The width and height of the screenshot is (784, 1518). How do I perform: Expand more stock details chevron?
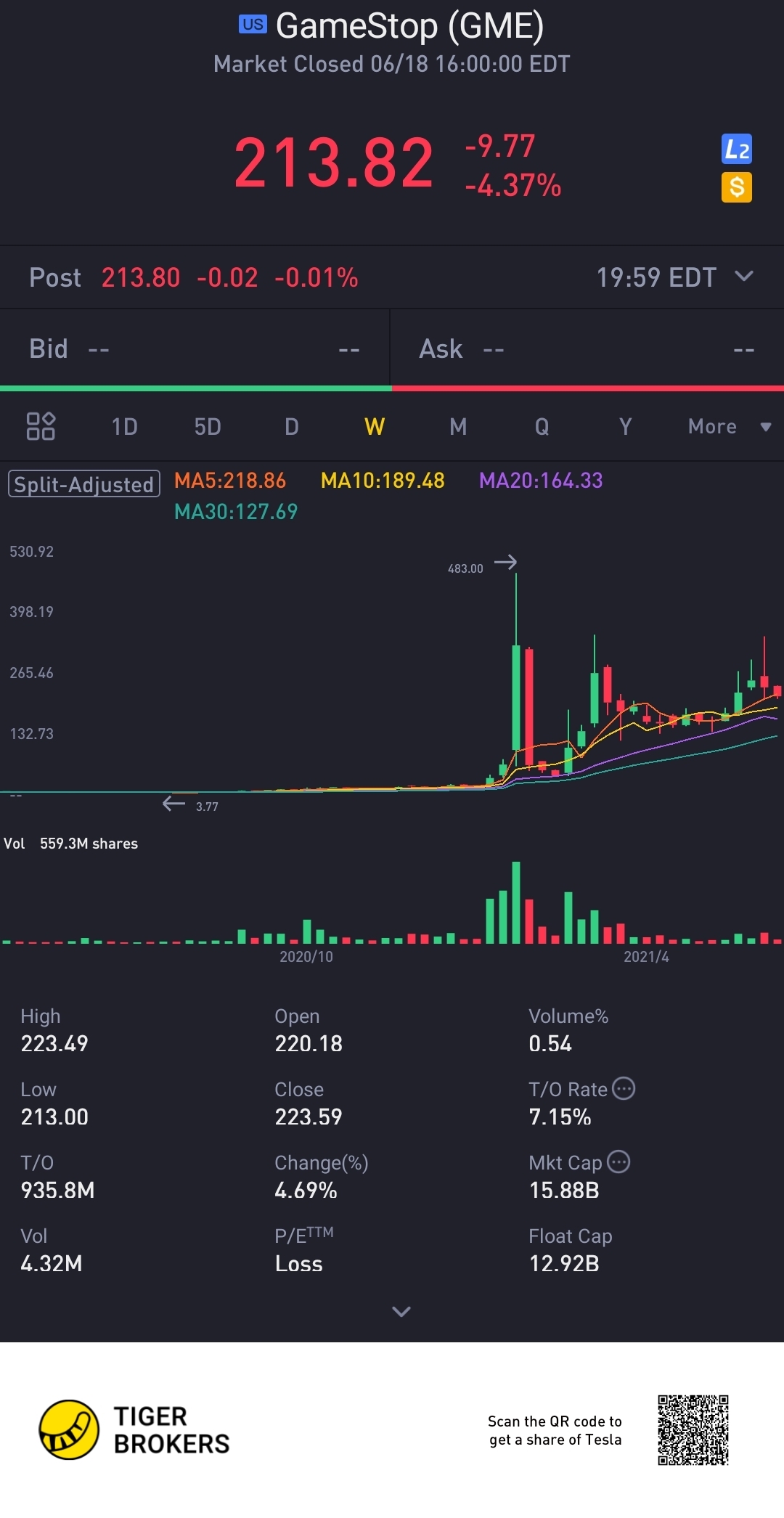[x=401, y=1311]
